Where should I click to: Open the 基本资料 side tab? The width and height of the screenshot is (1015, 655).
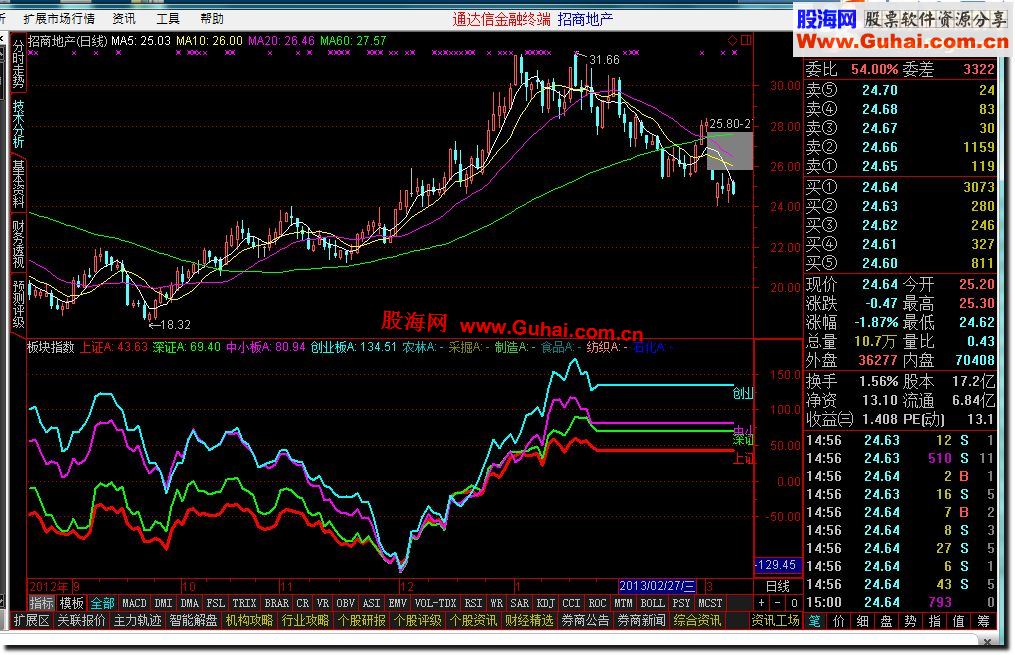18,184
